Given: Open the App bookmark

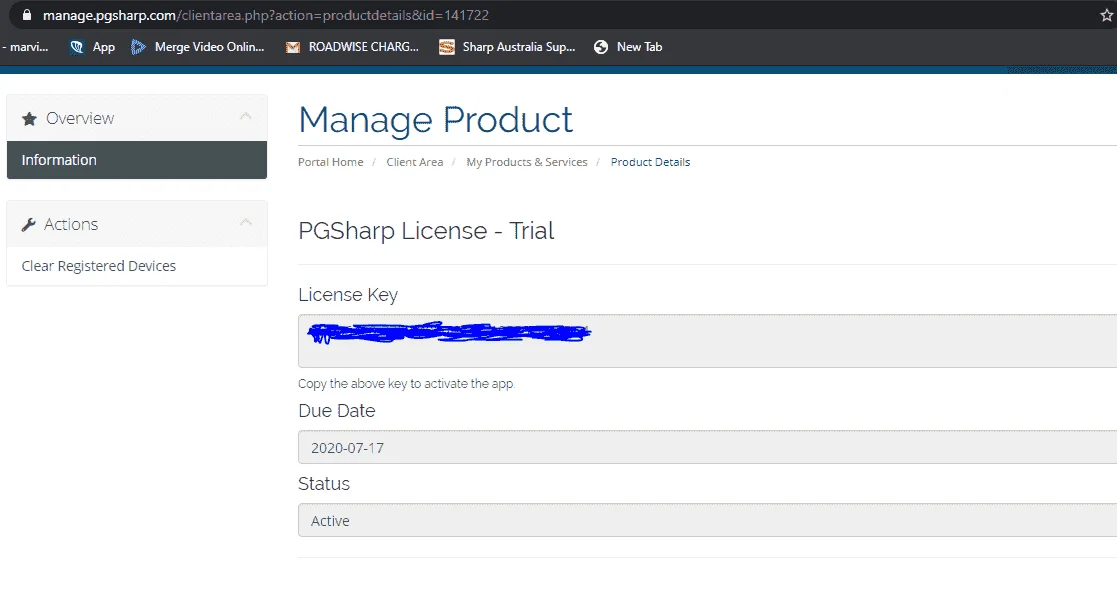Looking at the screenshot, I should coord(93,47).
